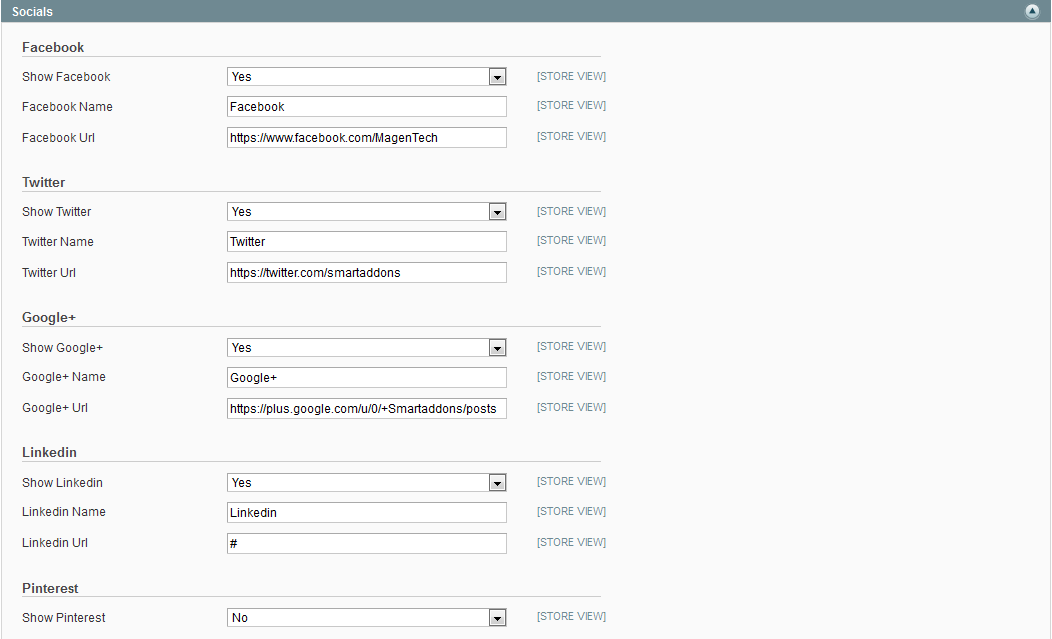
Task: Click the Linkedin group heading
Action: click(50, 452)
